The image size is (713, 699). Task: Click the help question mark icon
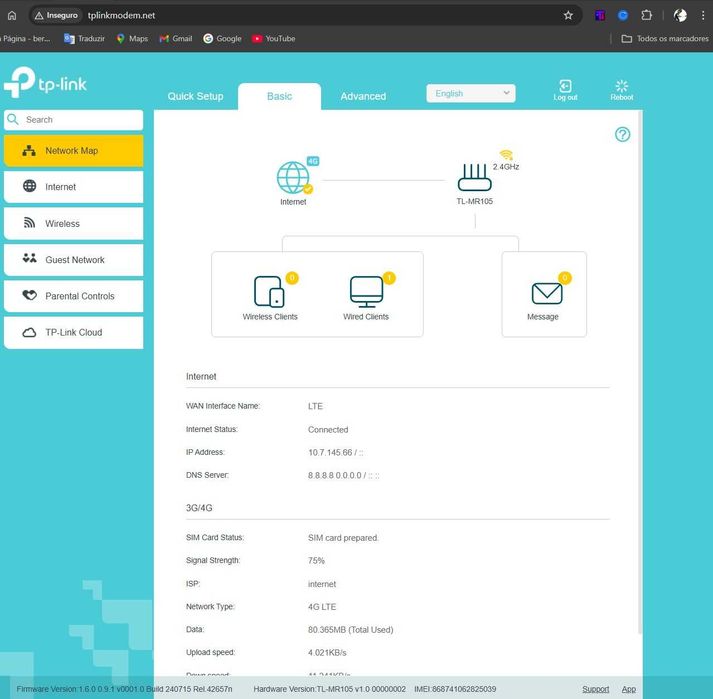(x=623, y=134)
